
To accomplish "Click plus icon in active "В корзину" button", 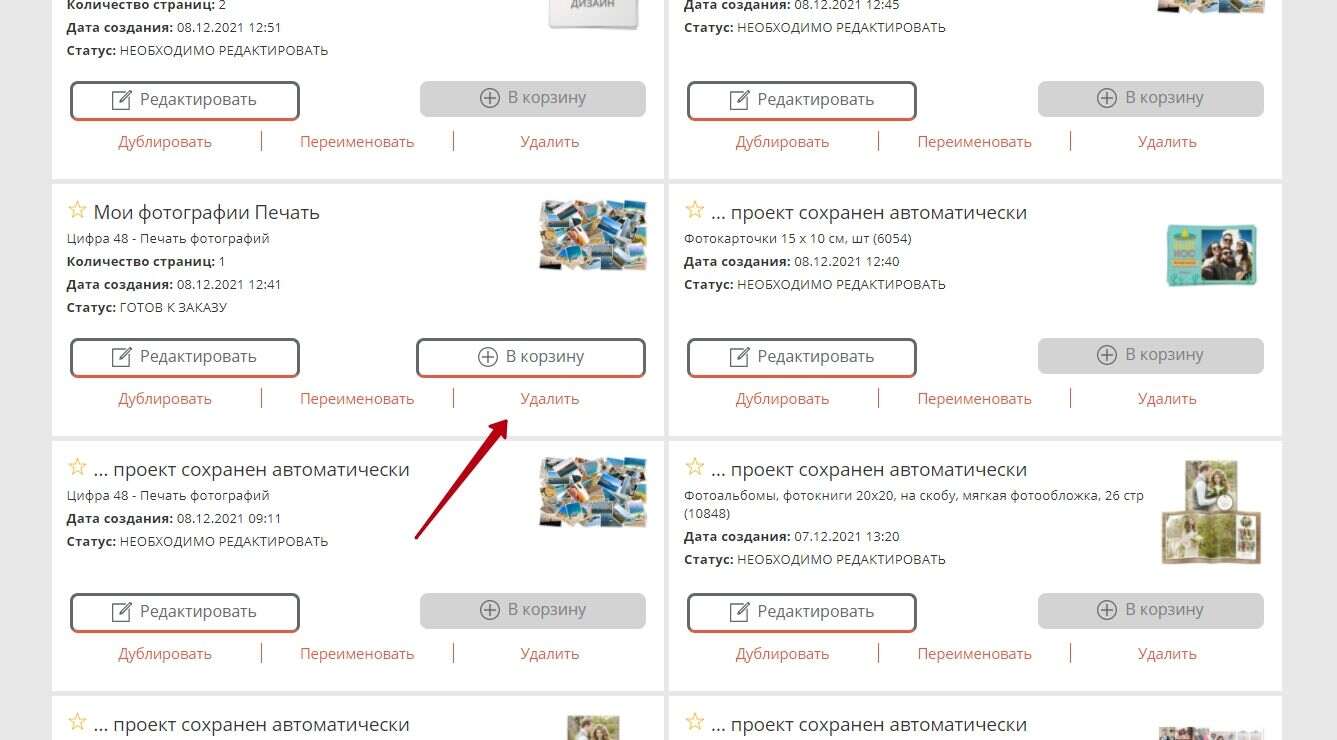I will click(488, 357).
